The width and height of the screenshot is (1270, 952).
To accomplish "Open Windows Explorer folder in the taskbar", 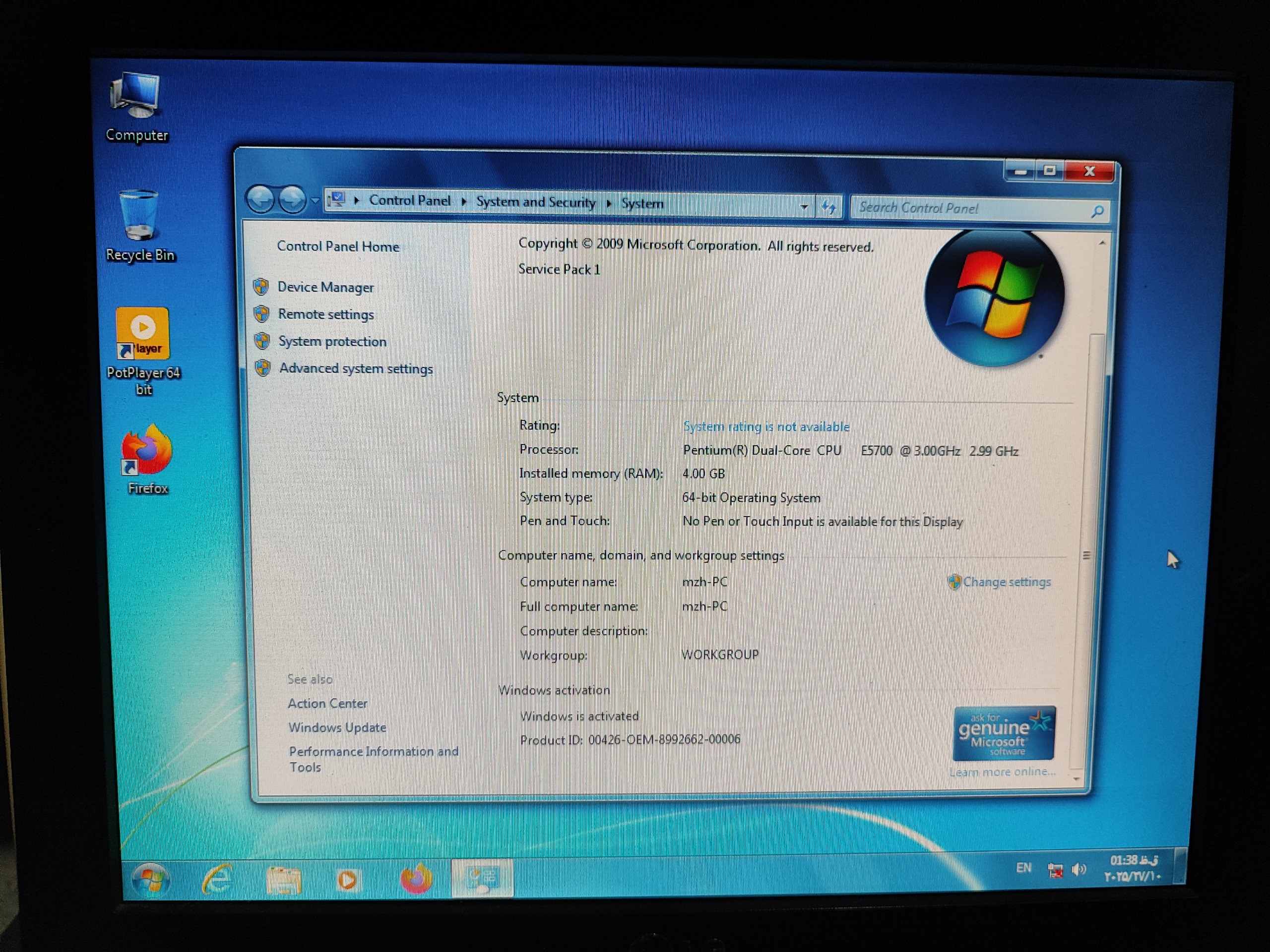I will tap(284, 880).
